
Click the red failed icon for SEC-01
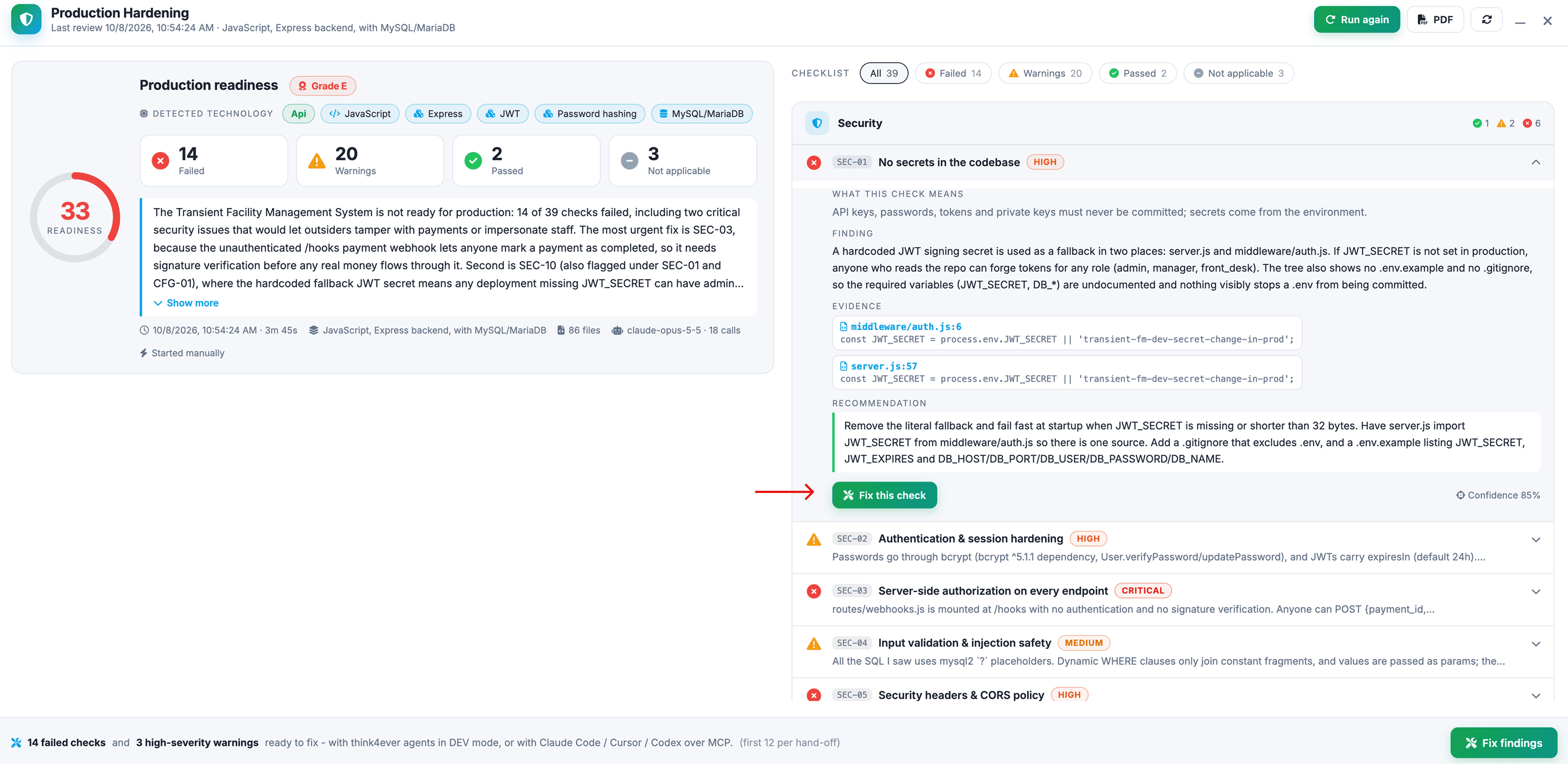pyautogui.click(x=814, y=163)
